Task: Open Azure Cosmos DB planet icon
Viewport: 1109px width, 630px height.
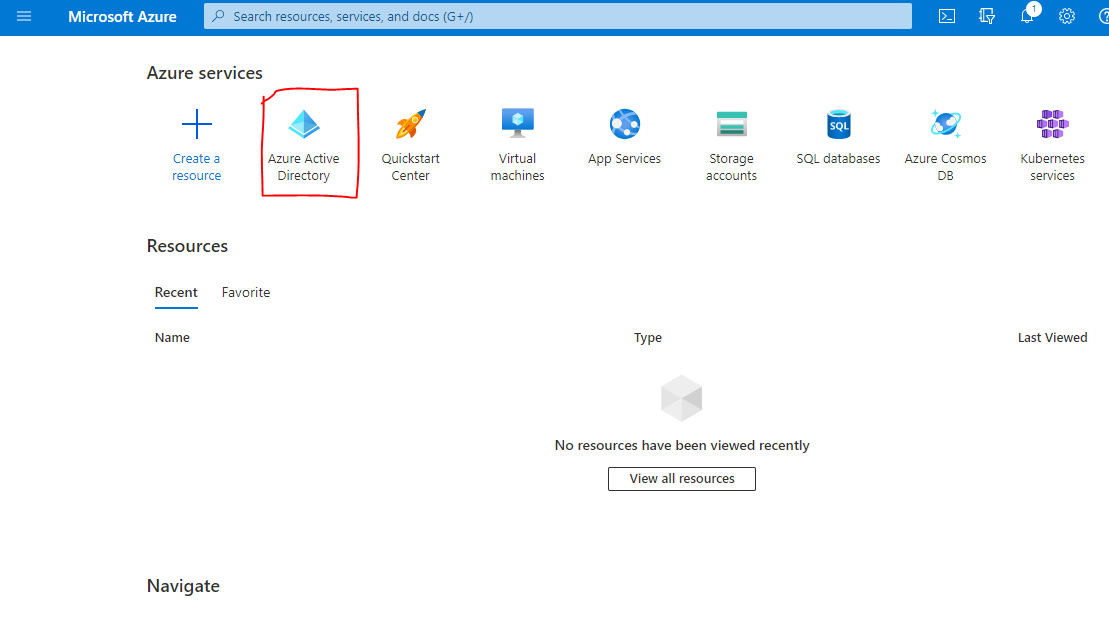Action: point(946,124)
